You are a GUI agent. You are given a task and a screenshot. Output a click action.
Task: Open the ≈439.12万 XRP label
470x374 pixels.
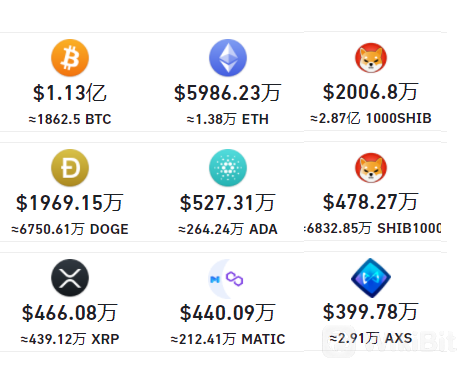70,339
